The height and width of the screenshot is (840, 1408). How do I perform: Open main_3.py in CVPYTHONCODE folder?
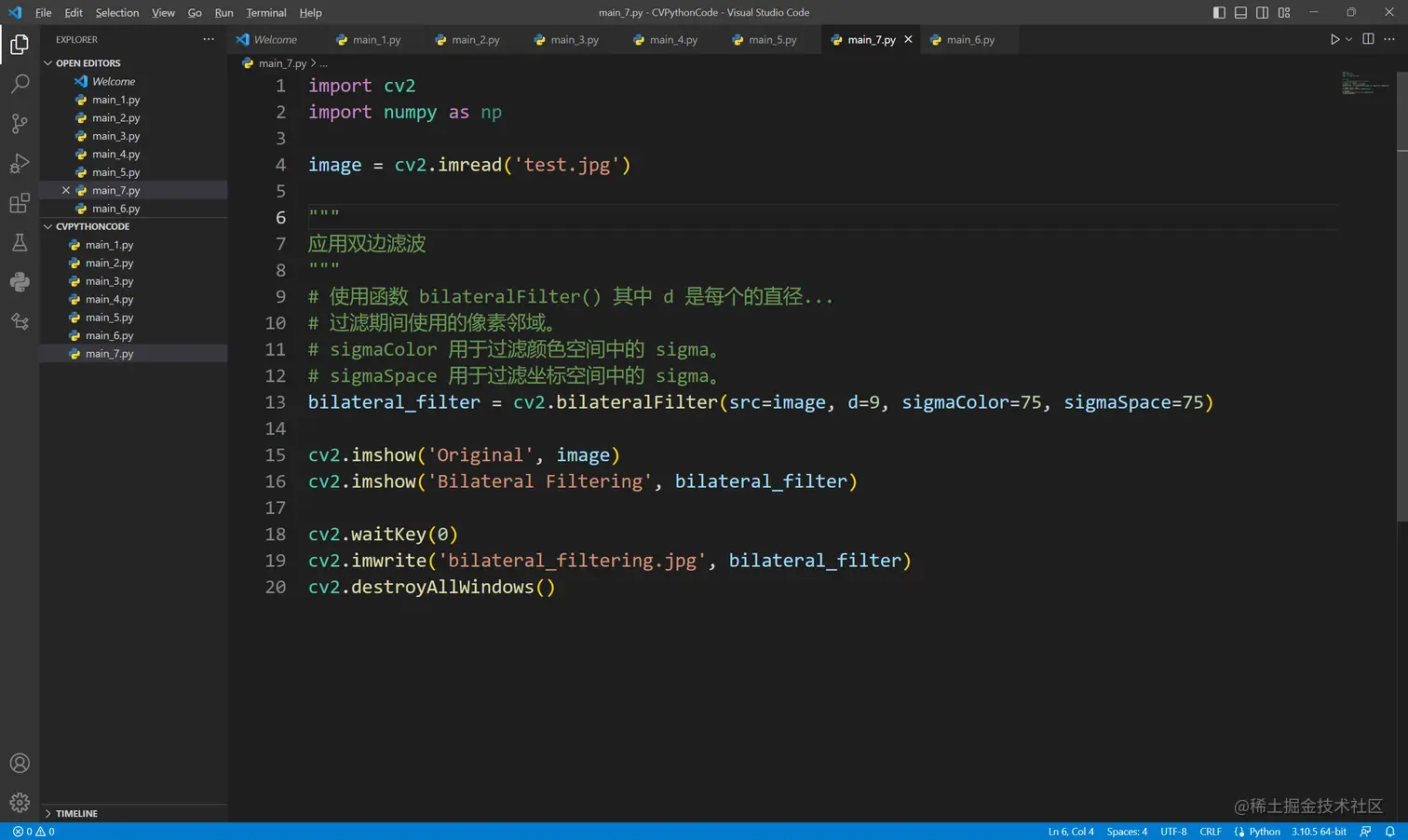click(133, 281)
